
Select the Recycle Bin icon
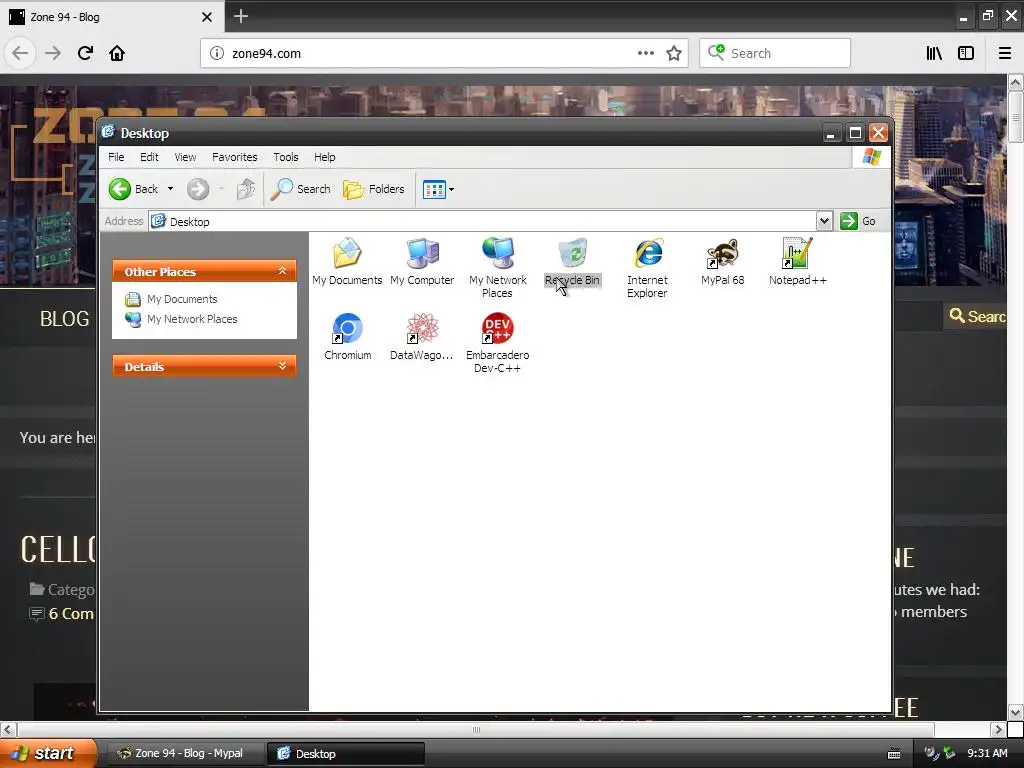(x=572, y=262)
